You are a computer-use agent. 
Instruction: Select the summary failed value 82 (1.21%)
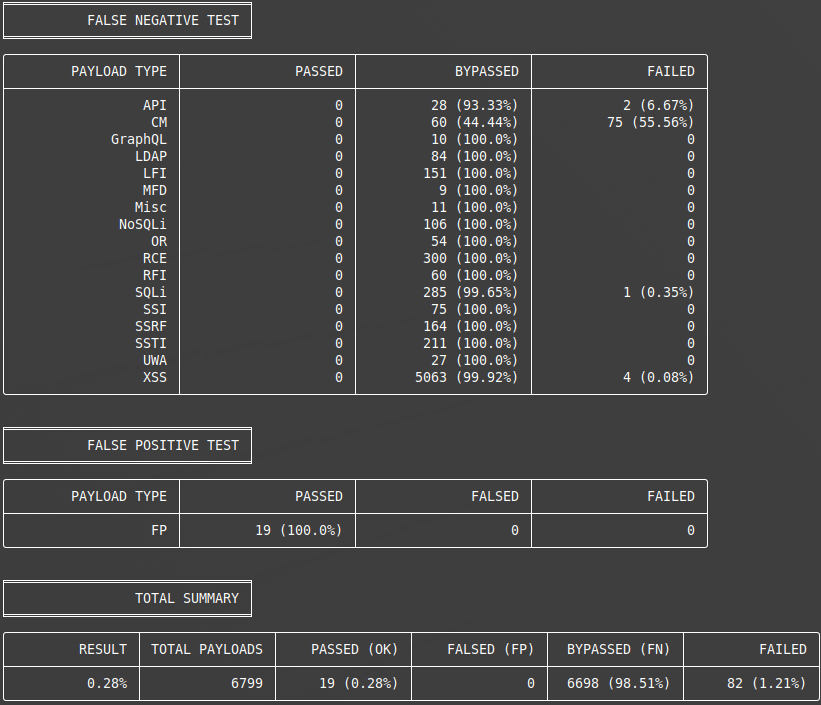pyautogui.click(x=766, y=683)
